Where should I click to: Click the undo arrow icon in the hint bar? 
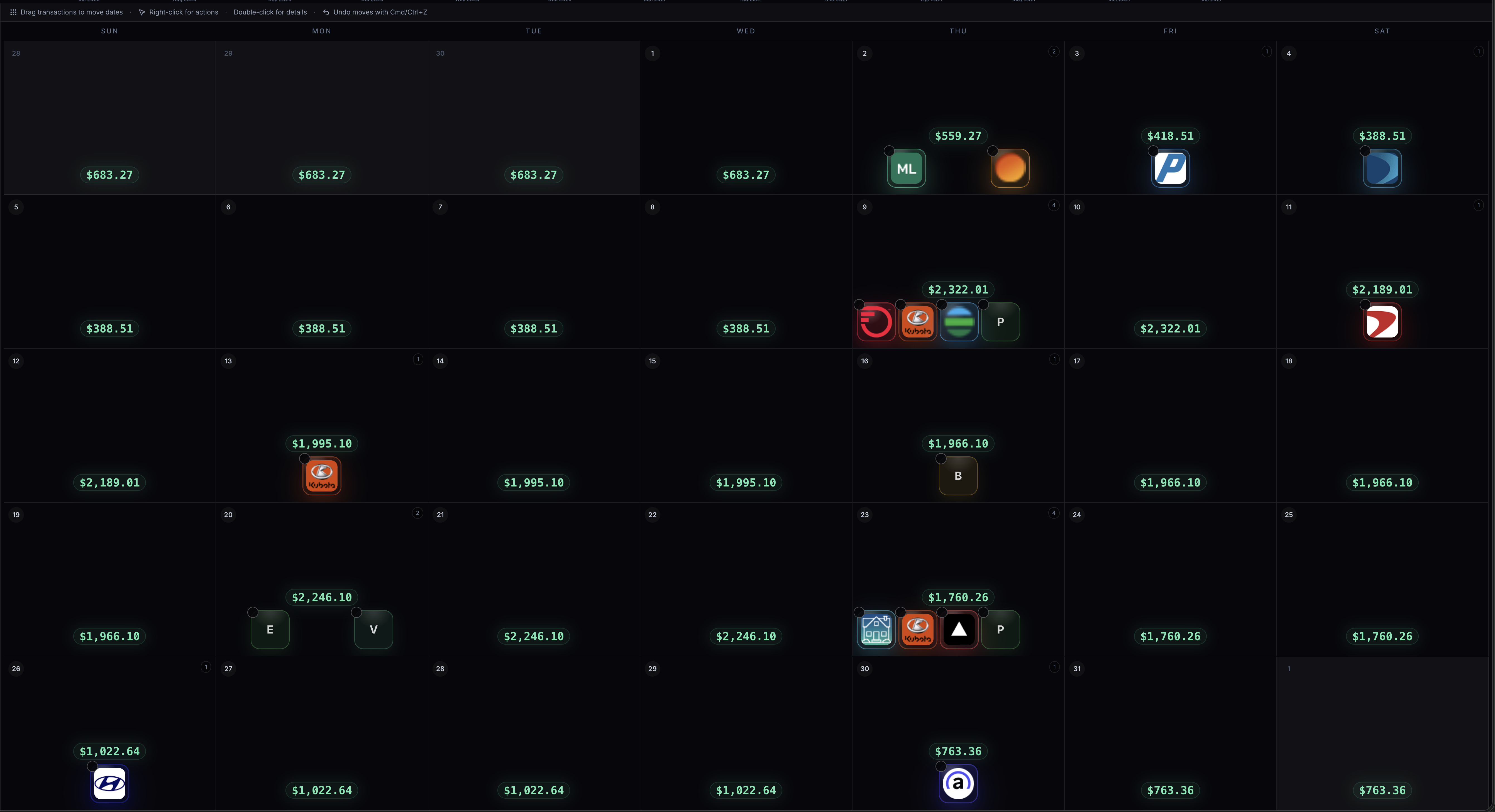[x=326, y=12]
